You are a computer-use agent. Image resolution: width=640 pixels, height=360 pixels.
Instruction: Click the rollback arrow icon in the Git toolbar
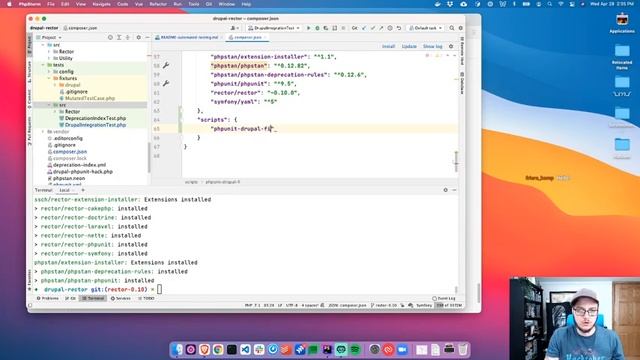pos(399,28)
